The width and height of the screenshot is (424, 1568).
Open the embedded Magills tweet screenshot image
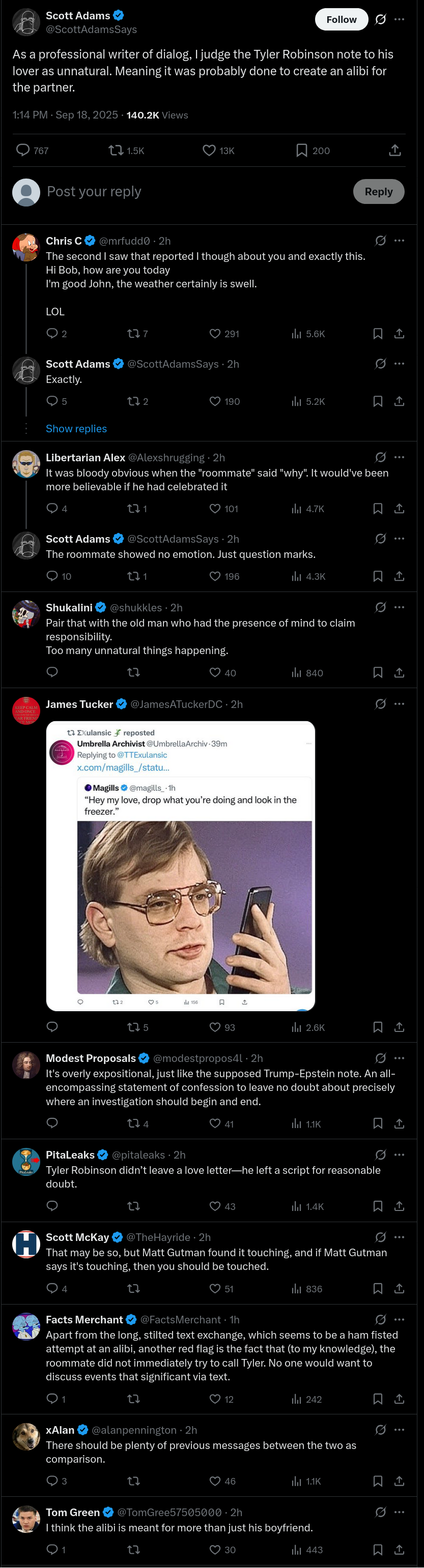pos(180,866)
